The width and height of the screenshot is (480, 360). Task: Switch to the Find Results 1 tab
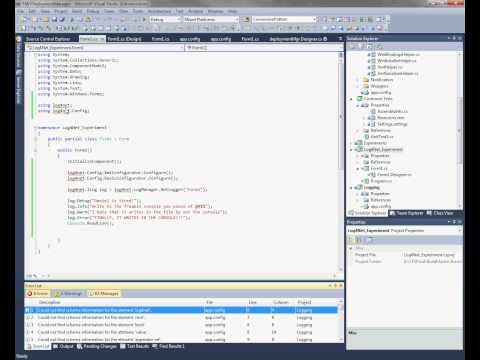pyautogui.click(x=169, y=346)
